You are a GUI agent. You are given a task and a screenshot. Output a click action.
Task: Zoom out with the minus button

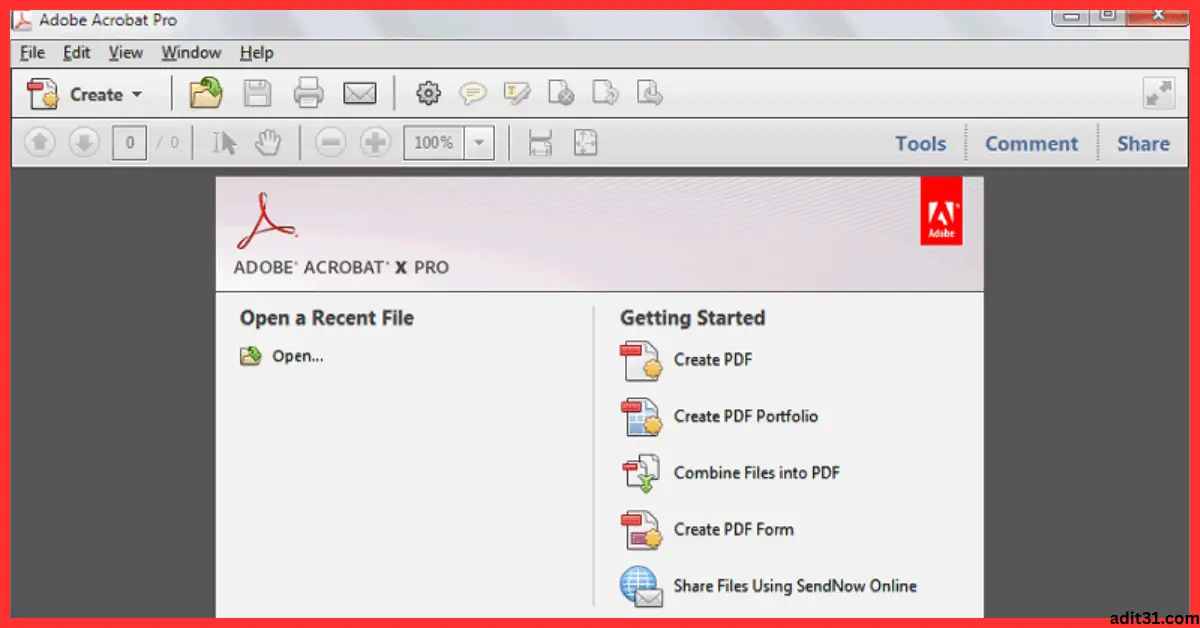(330, 142)
